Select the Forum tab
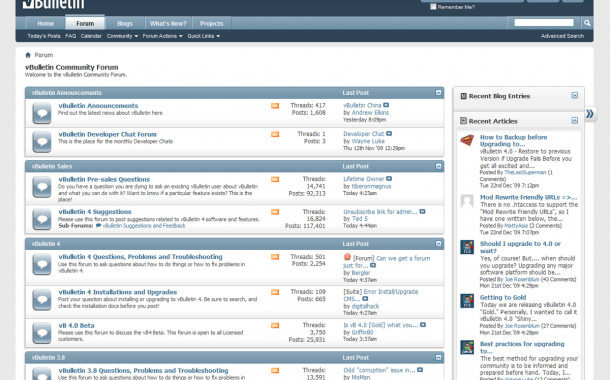Viewport: 610px width, 380px height. [85, 23]
